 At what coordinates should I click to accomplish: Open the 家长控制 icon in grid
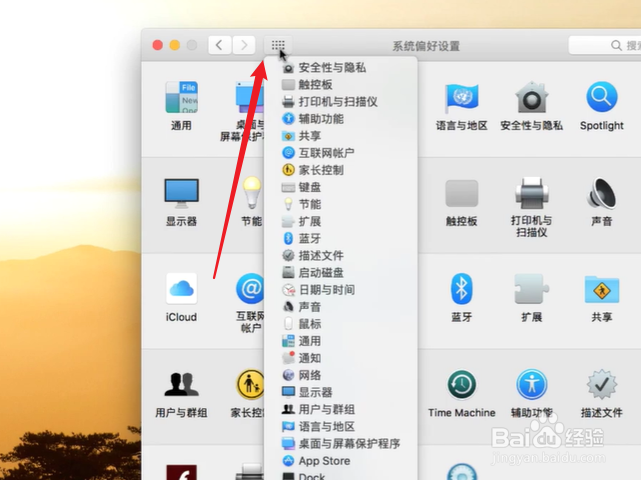[x=250, y=384]
